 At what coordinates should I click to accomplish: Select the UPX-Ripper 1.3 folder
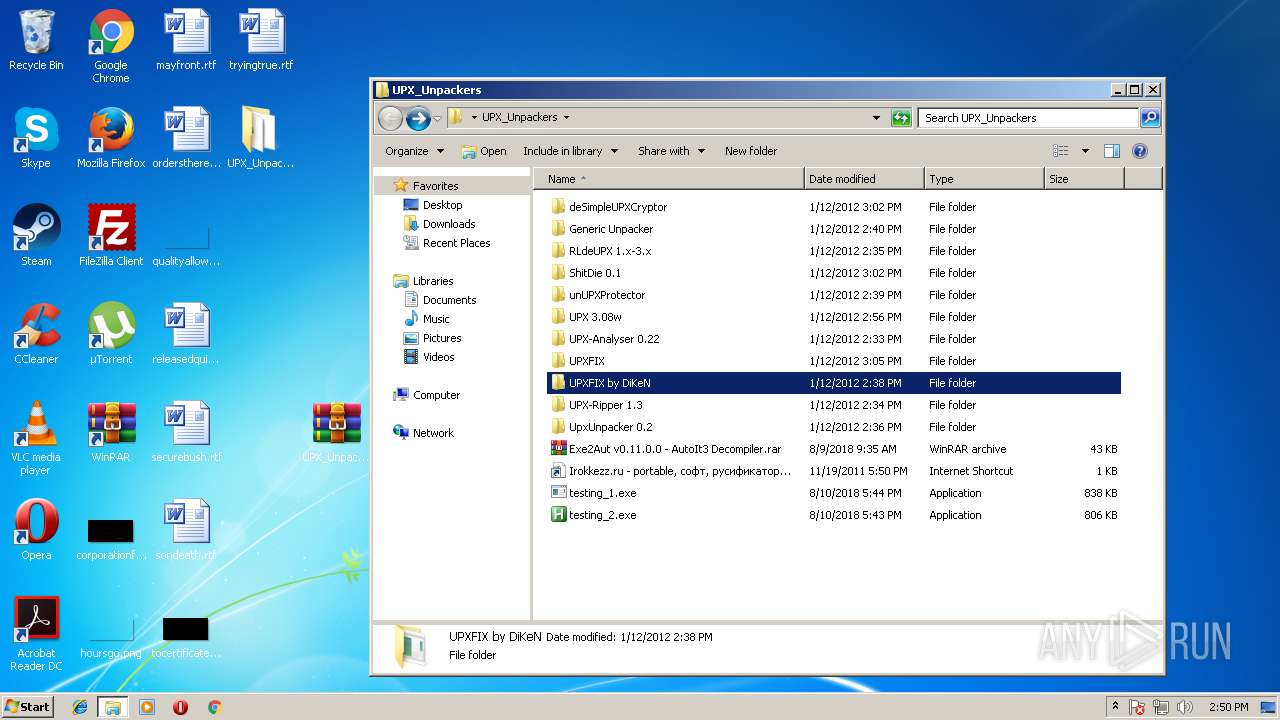(x=835, y=405)
